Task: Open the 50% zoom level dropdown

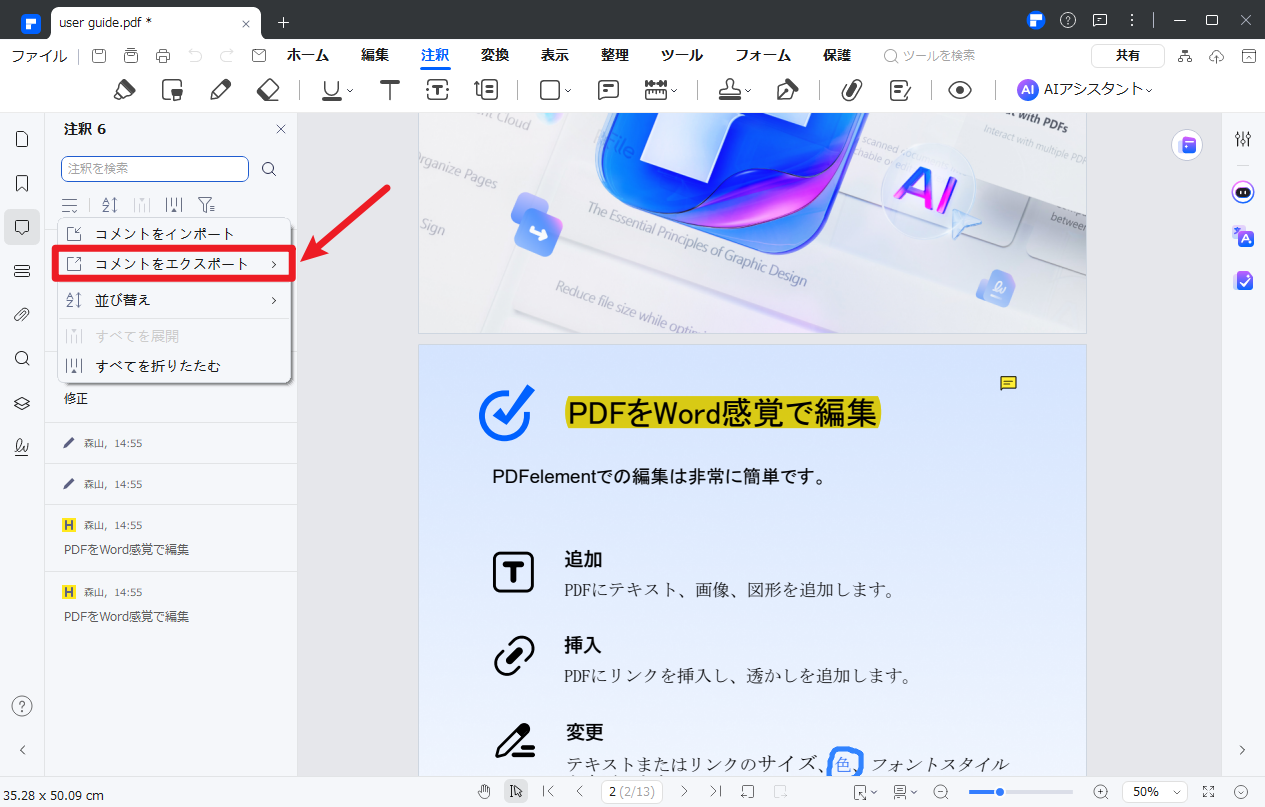Action: [x=1154, y=791]
